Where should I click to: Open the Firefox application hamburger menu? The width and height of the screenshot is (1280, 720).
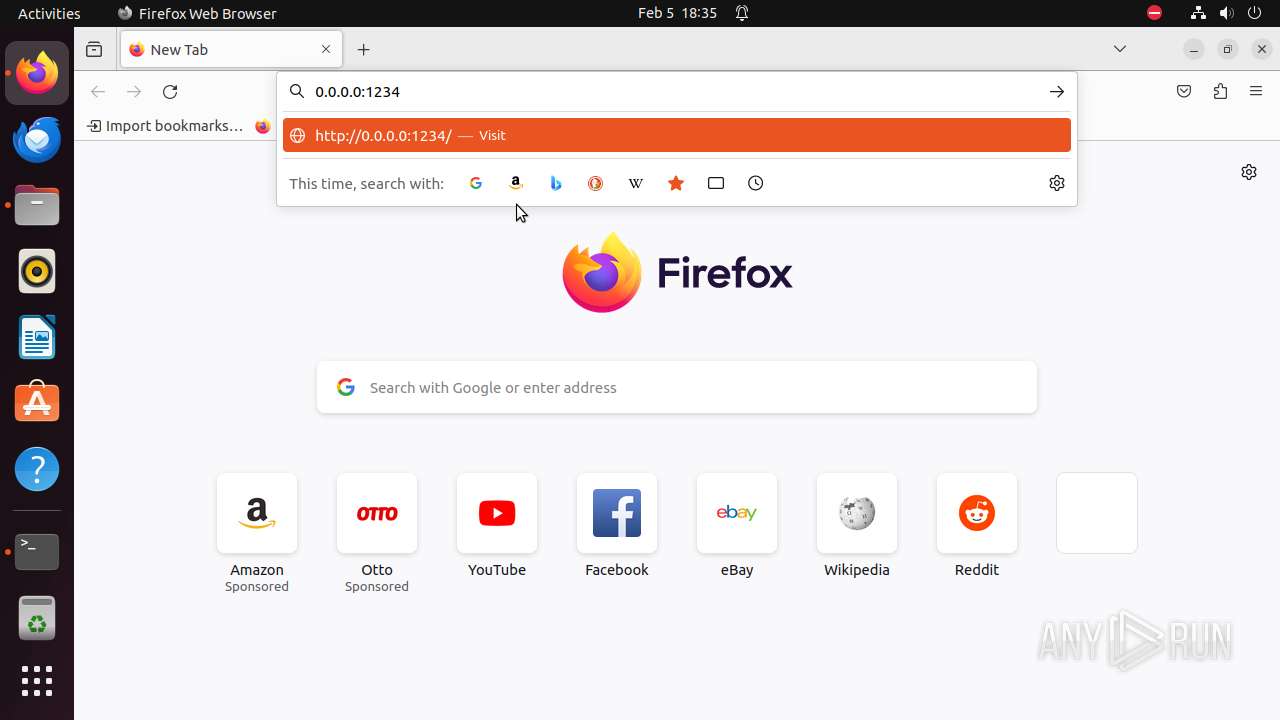point(1256,92)
